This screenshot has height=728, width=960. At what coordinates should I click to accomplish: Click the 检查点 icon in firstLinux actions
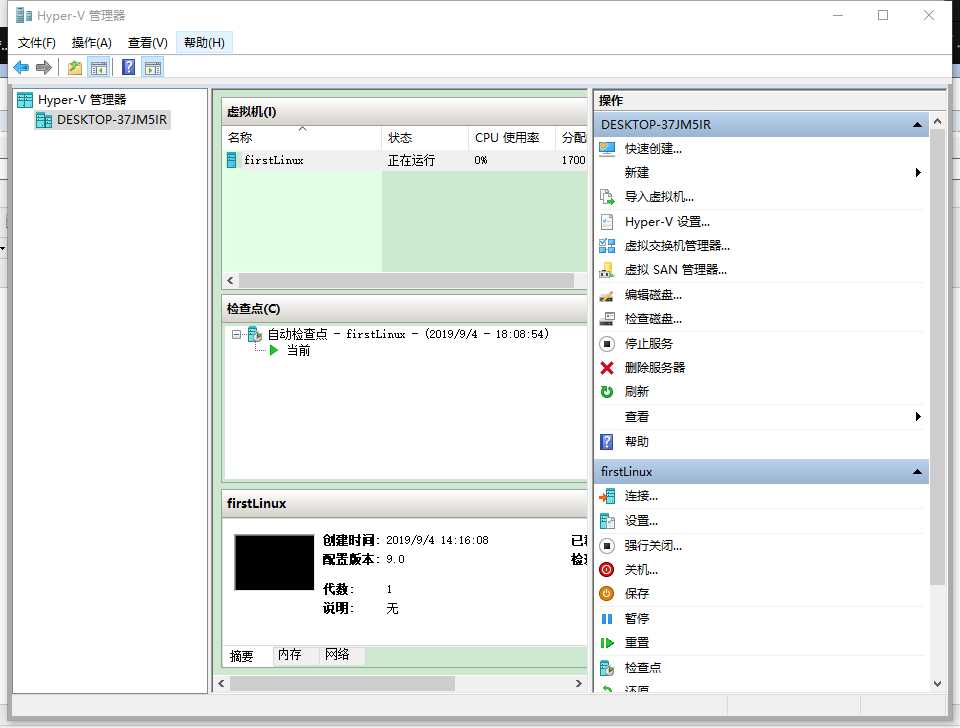(607, 668)
